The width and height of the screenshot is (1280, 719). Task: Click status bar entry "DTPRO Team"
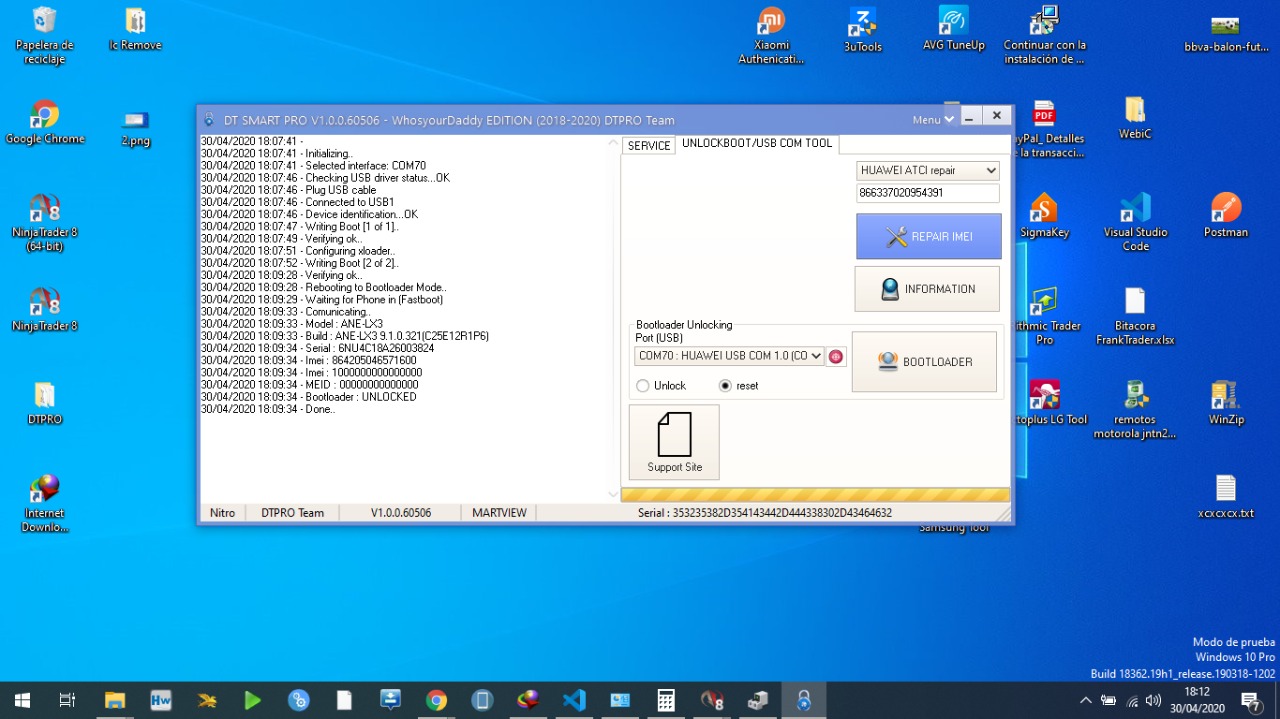(292, 513)
